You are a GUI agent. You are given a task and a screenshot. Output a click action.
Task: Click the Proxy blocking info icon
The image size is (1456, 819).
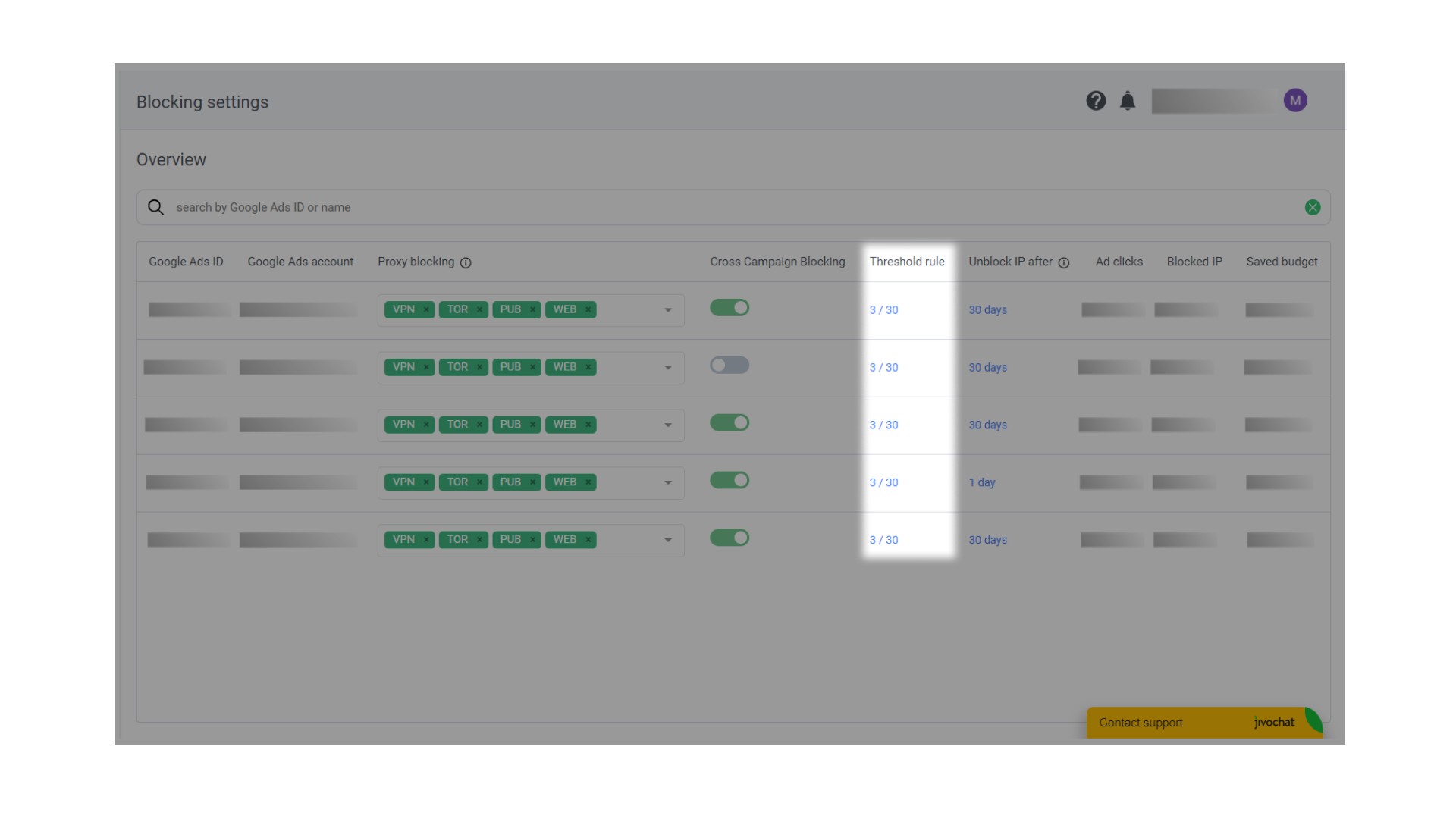click(466, 262)
